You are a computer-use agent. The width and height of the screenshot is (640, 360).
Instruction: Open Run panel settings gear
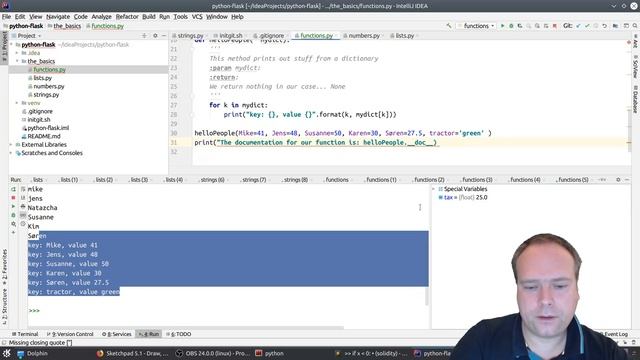click(618, 180)
